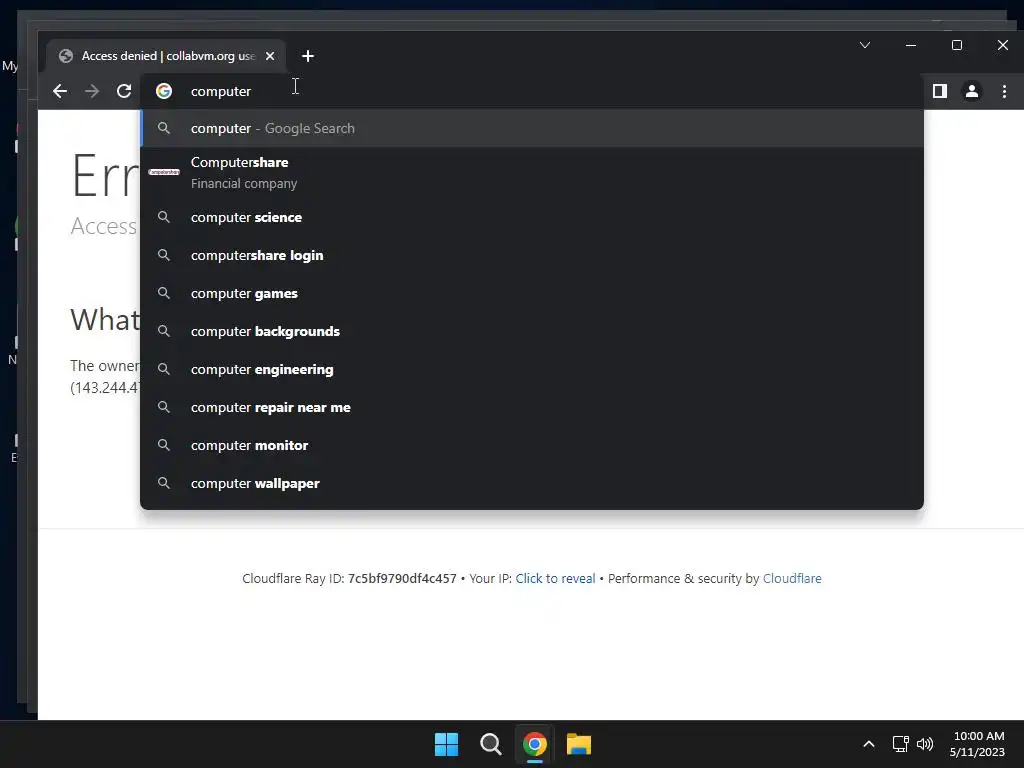
Task: Select 'computer repair near me' suggestion
Action: tap(532, 407)
